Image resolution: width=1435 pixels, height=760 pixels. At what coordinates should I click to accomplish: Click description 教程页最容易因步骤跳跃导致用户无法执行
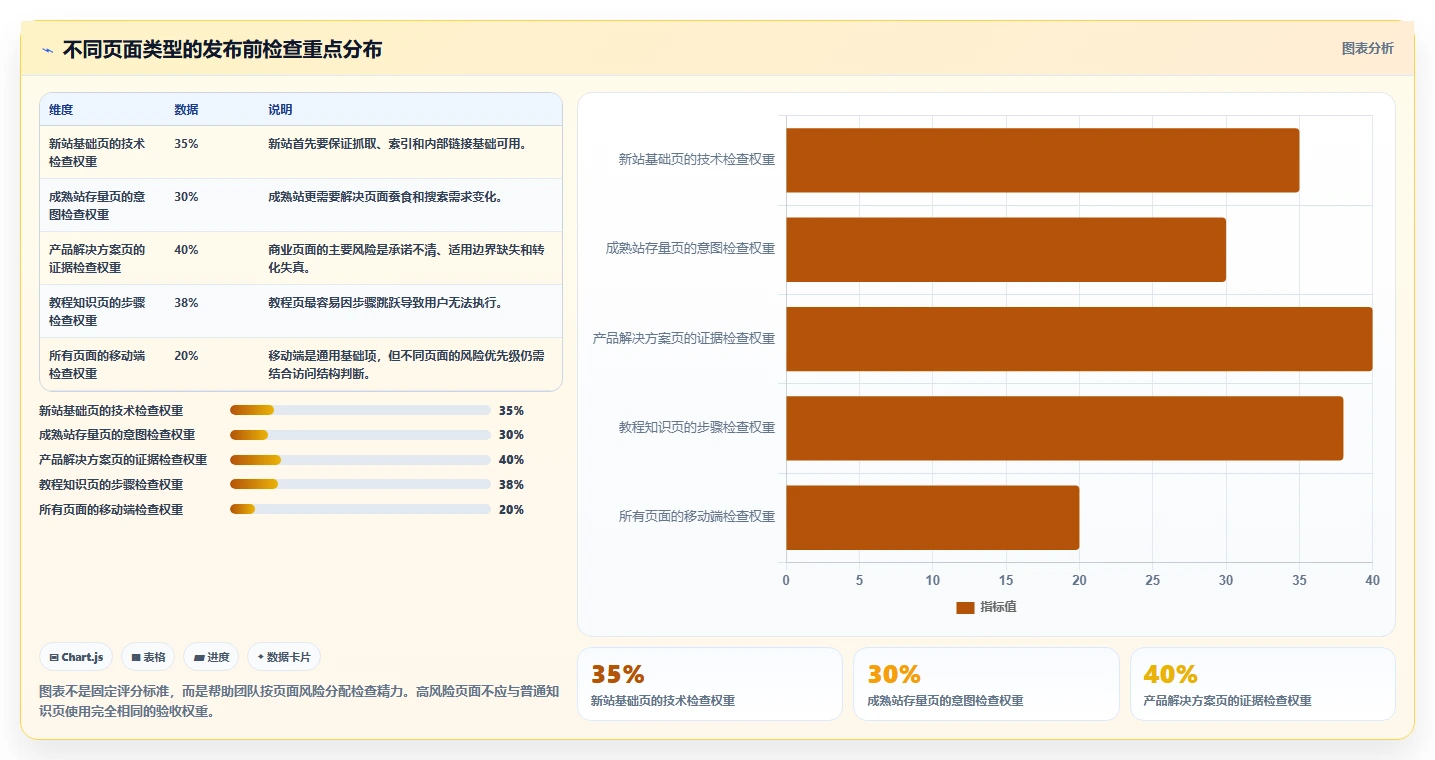[385, 302]
